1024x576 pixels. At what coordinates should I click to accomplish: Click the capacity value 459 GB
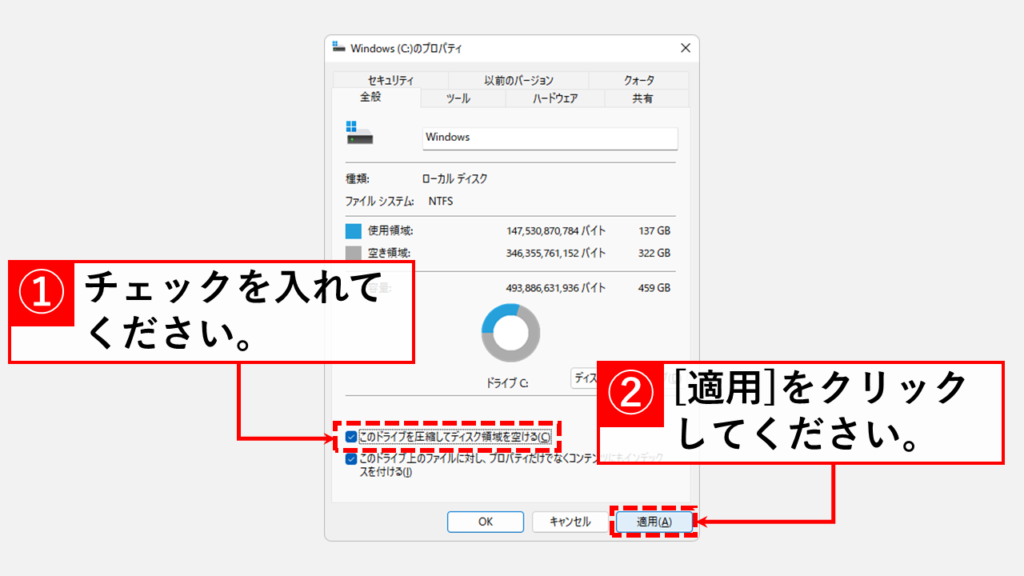654,288
